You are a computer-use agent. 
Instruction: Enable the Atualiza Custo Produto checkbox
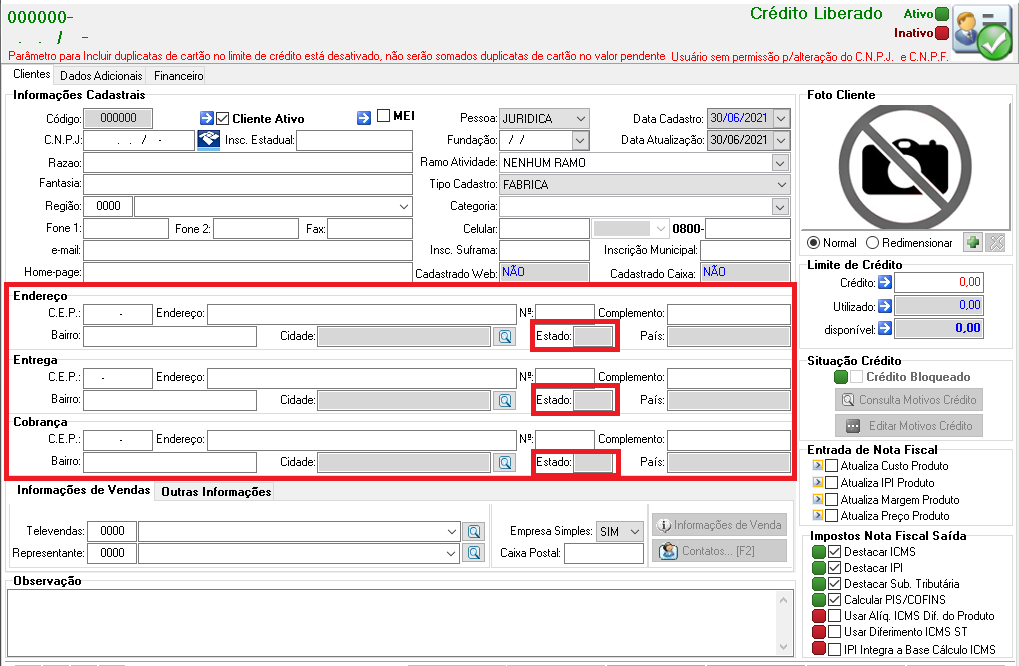click(x=831, y=465)
